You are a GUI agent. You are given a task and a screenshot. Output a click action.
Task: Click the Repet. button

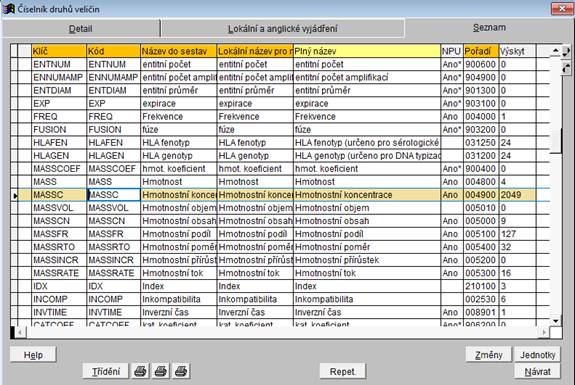[343, 371]
